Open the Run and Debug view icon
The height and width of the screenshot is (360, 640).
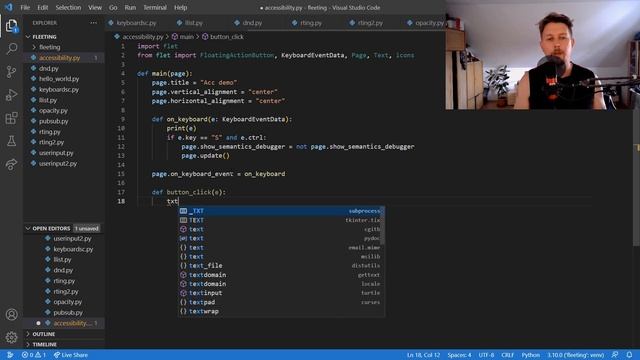coord(11,95)
